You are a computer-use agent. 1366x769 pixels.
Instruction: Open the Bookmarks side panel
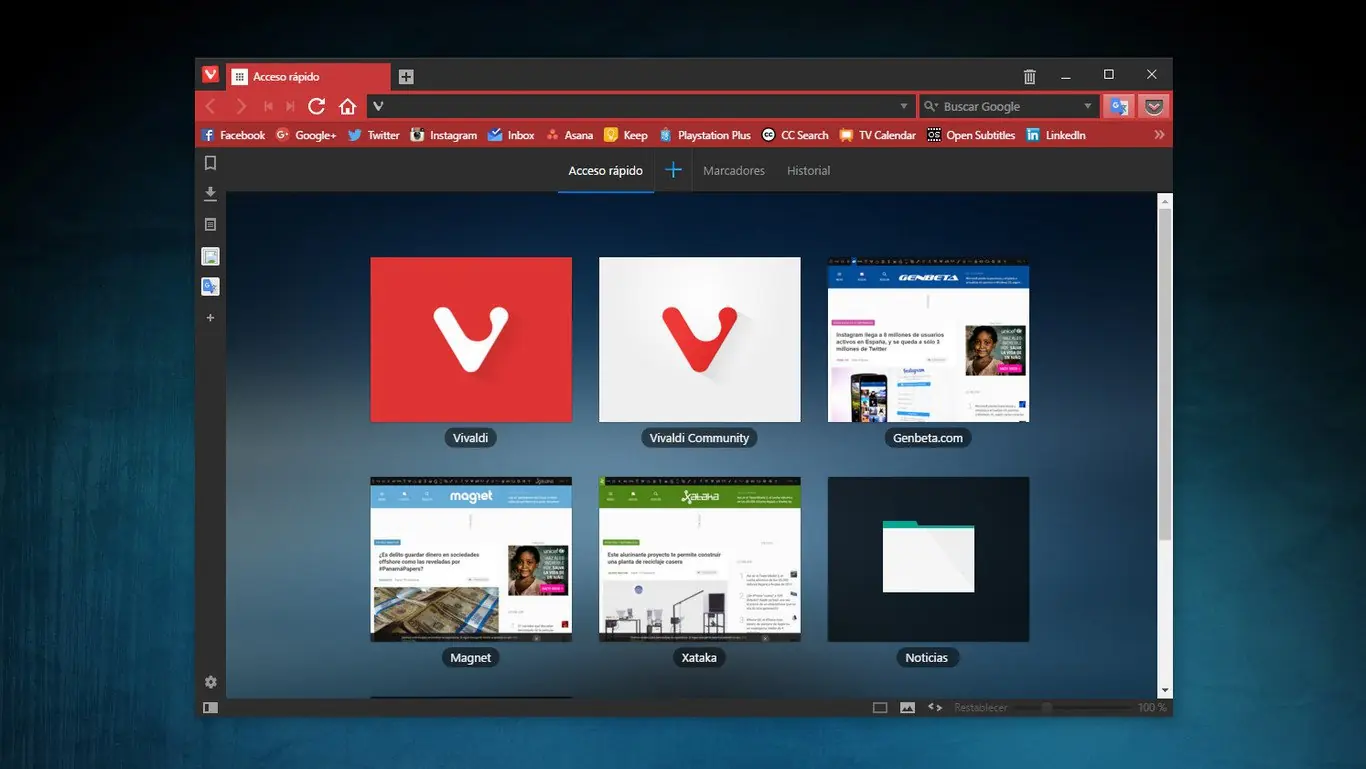(x=210, y=162)
